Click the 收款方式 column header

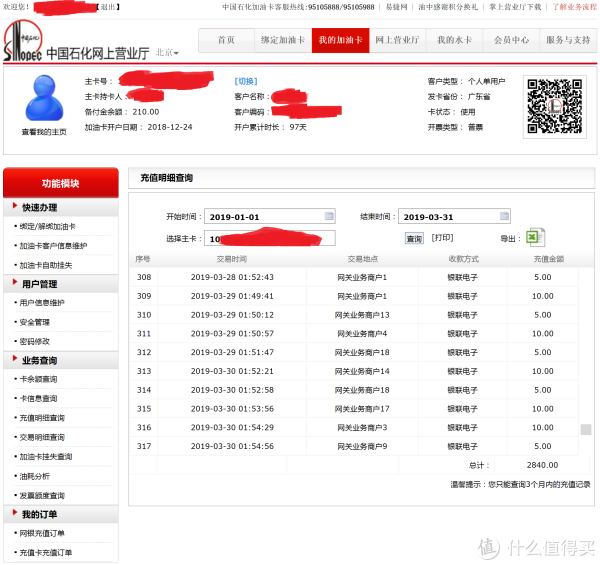(463, 259)
